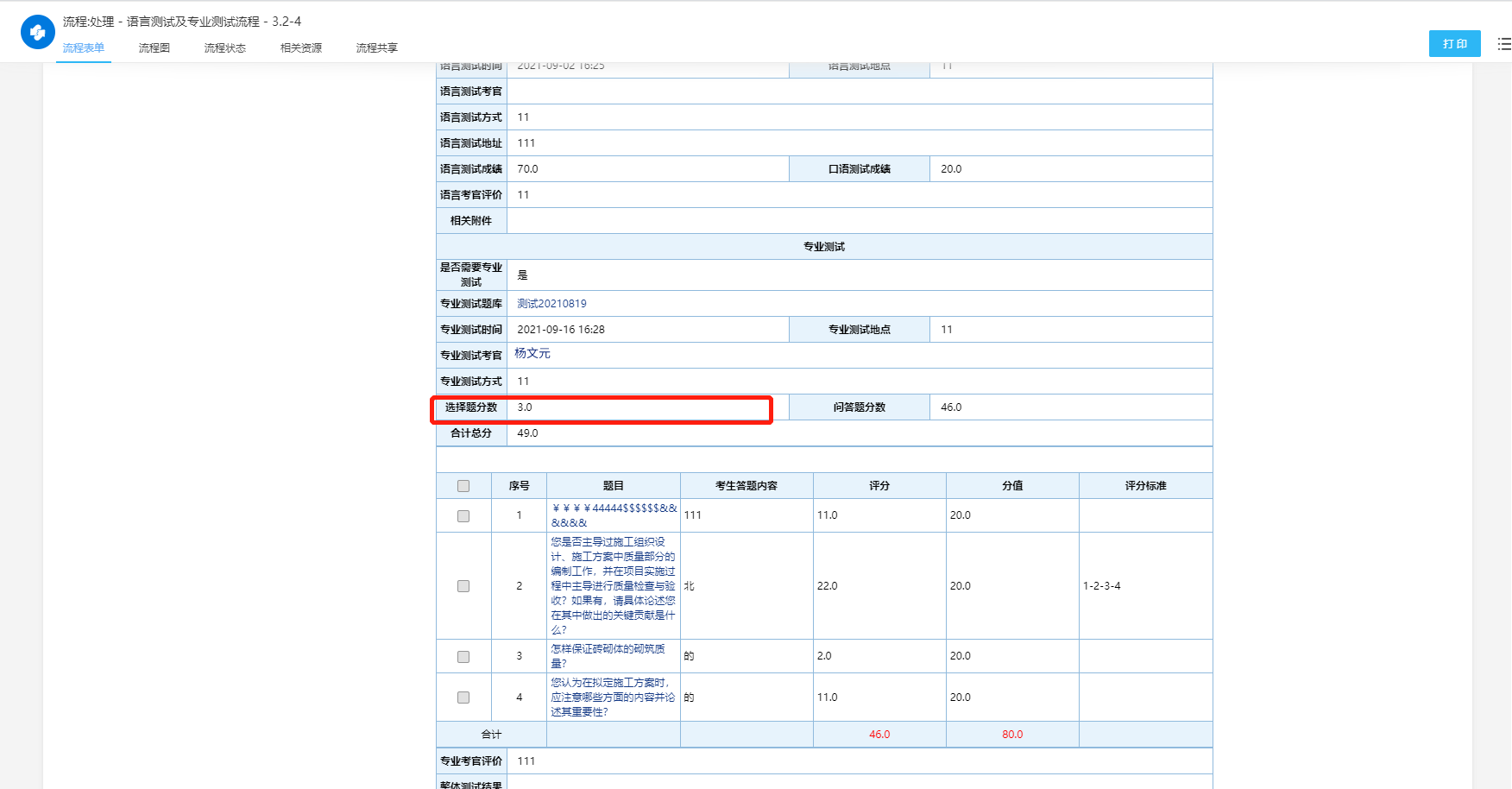Click the 评分标准 column header
The image size is (1512, 789).
tap(1145, 486)
